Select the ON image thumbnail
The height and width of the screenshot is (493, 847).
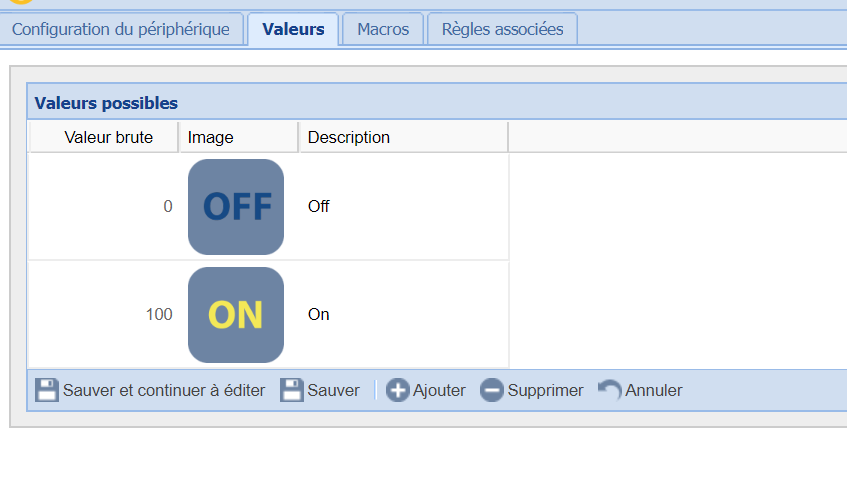[x=236, y=315]
